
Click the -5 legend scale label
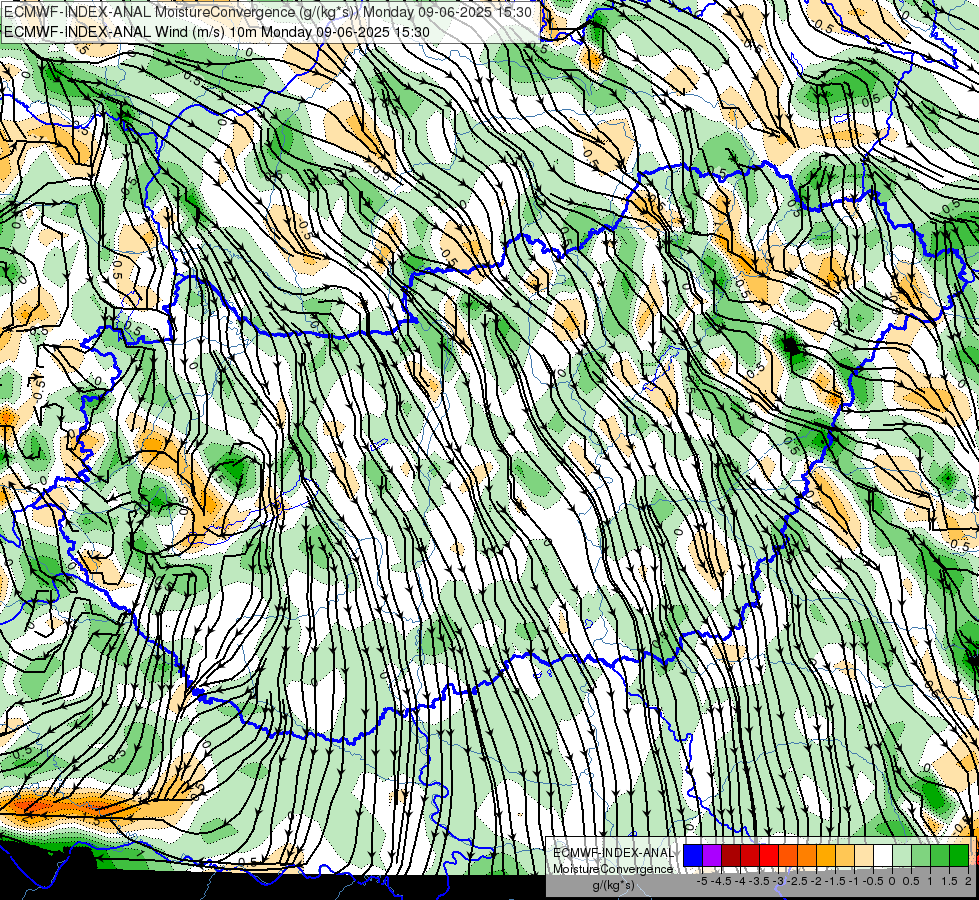click(702, 881)
